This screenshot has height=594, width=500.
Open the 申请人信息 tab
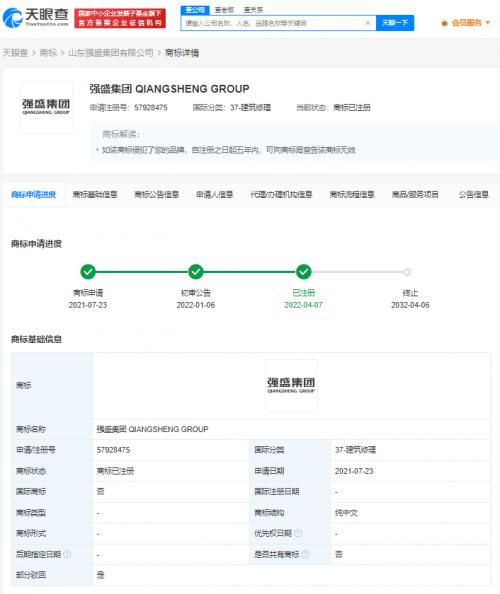coord(214,194)
